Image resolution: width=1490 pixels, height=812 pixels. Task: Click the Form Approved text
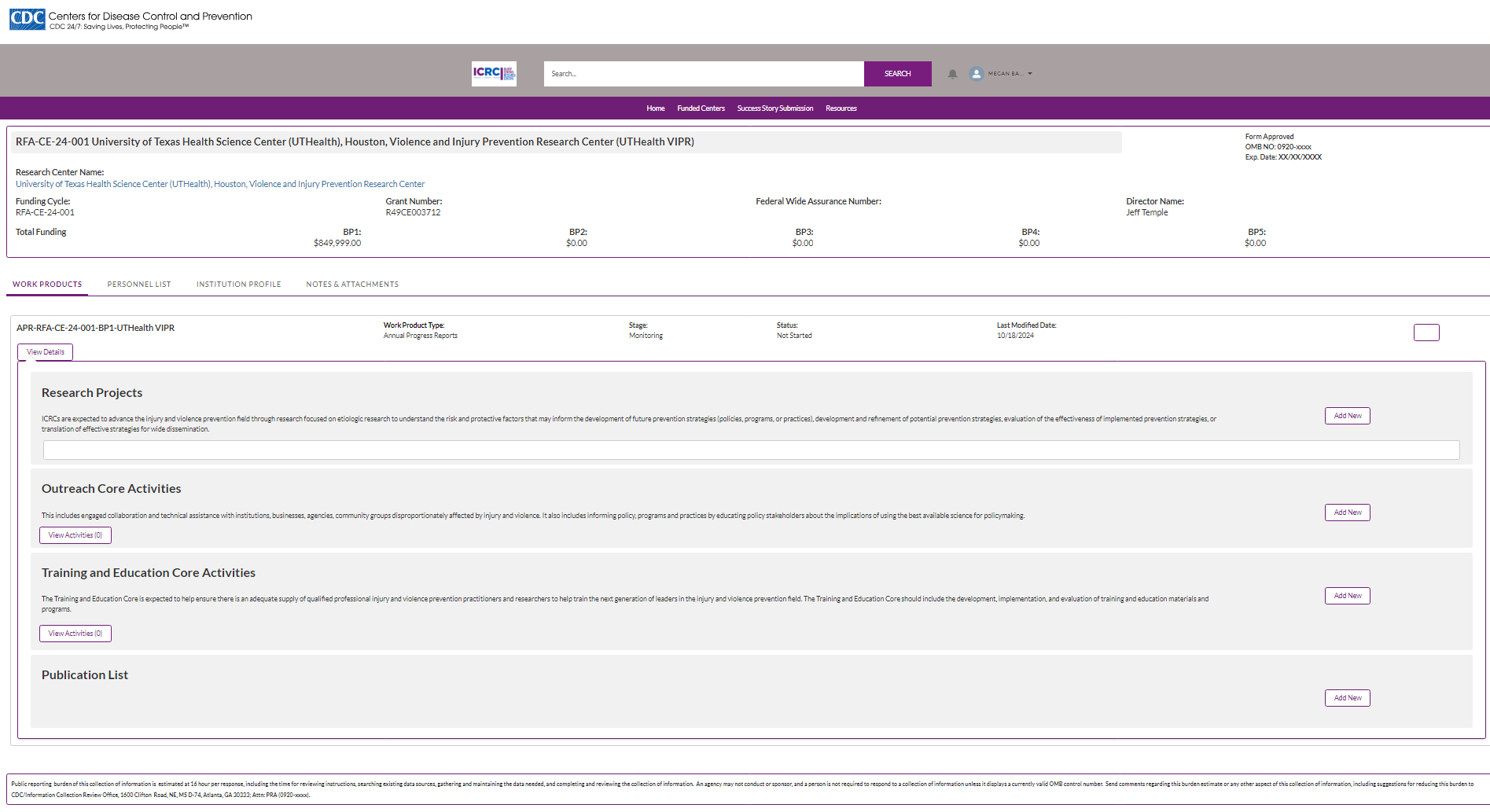[x=1269, y=137]
